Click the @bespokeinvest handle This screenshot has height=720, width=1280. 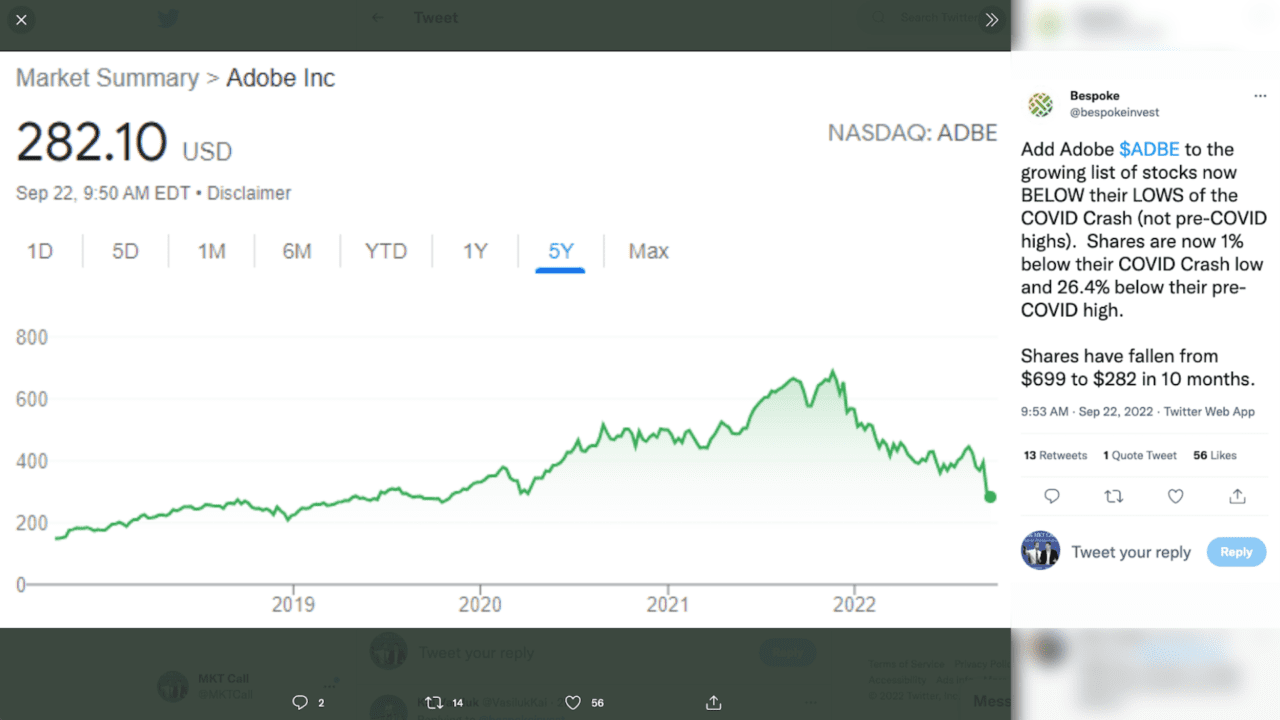1114,113
